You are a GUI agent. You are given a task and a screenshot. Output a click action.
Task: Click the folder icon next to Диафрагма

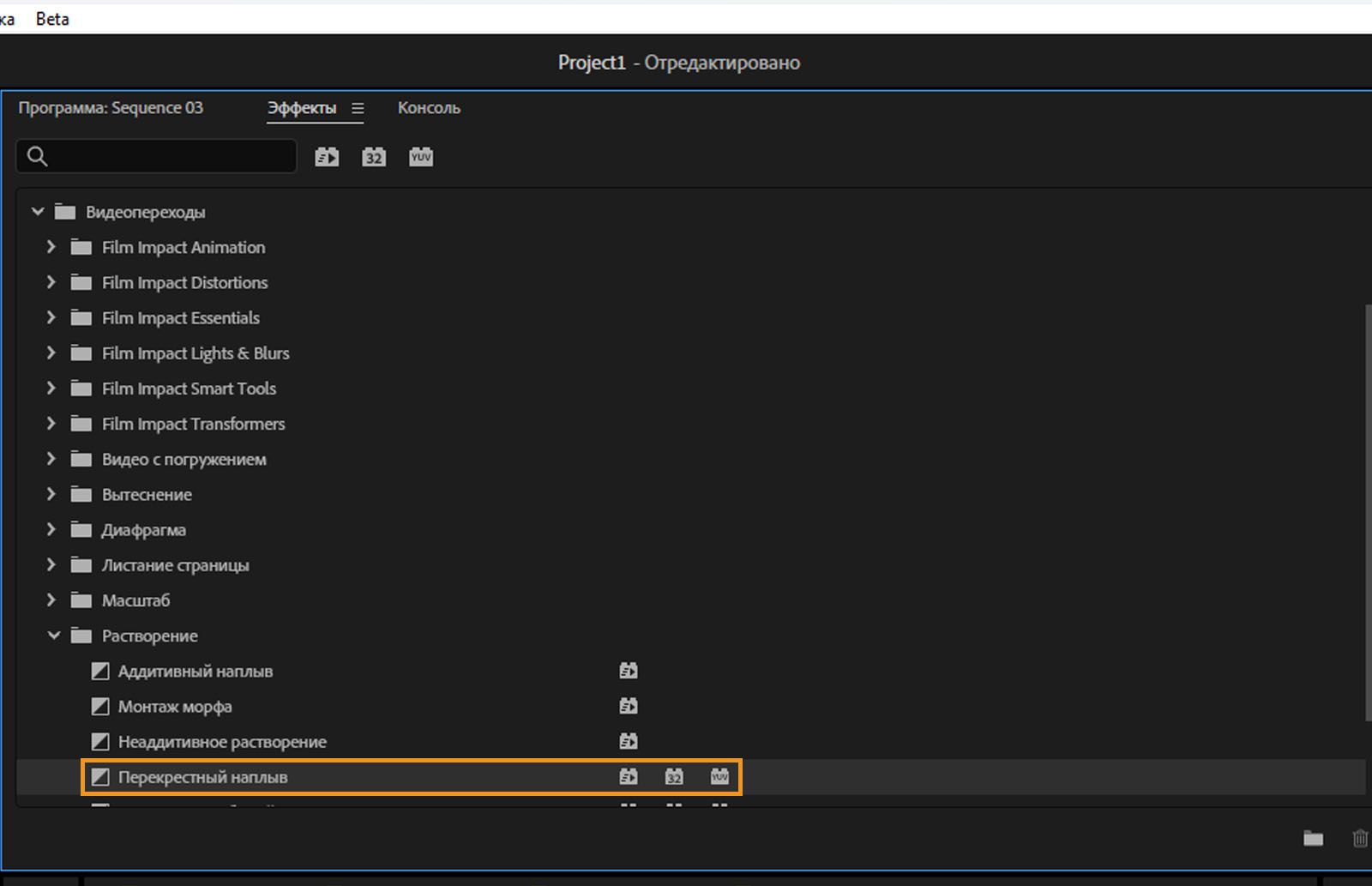click(x=81, y=529)
